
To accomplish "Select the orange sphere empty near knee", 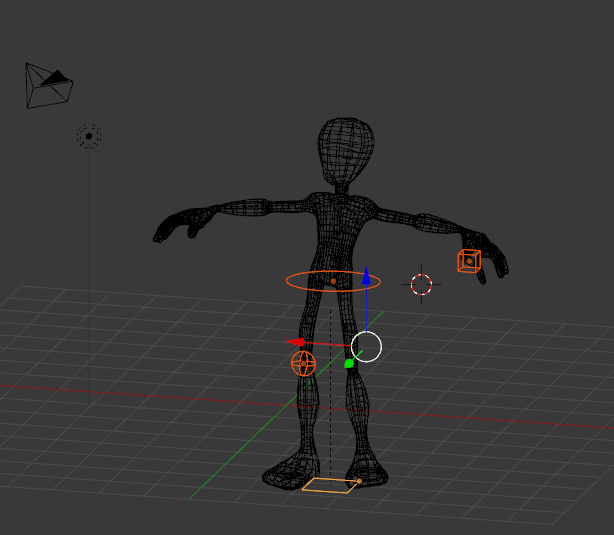I will coord(303,363).
